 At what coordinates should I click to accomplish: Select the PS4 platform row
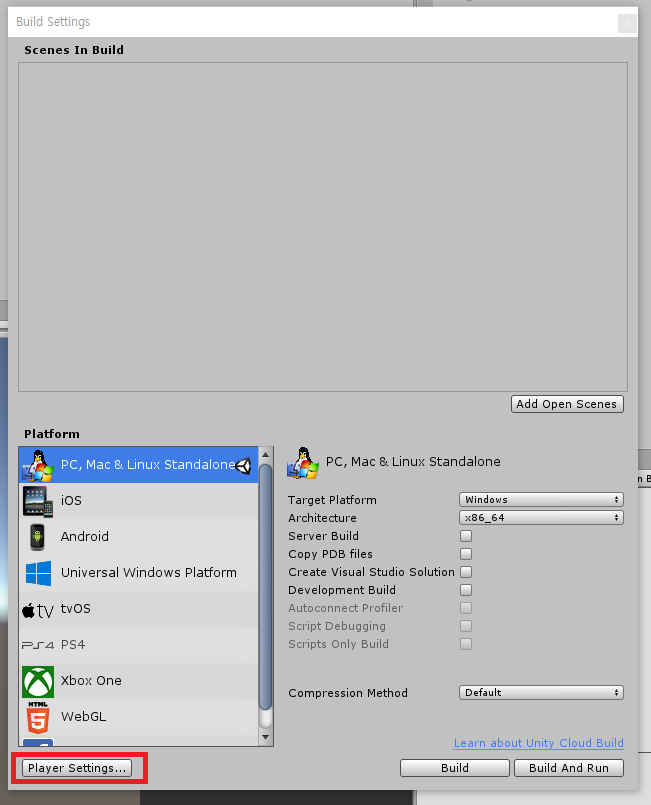pos(138,644)
